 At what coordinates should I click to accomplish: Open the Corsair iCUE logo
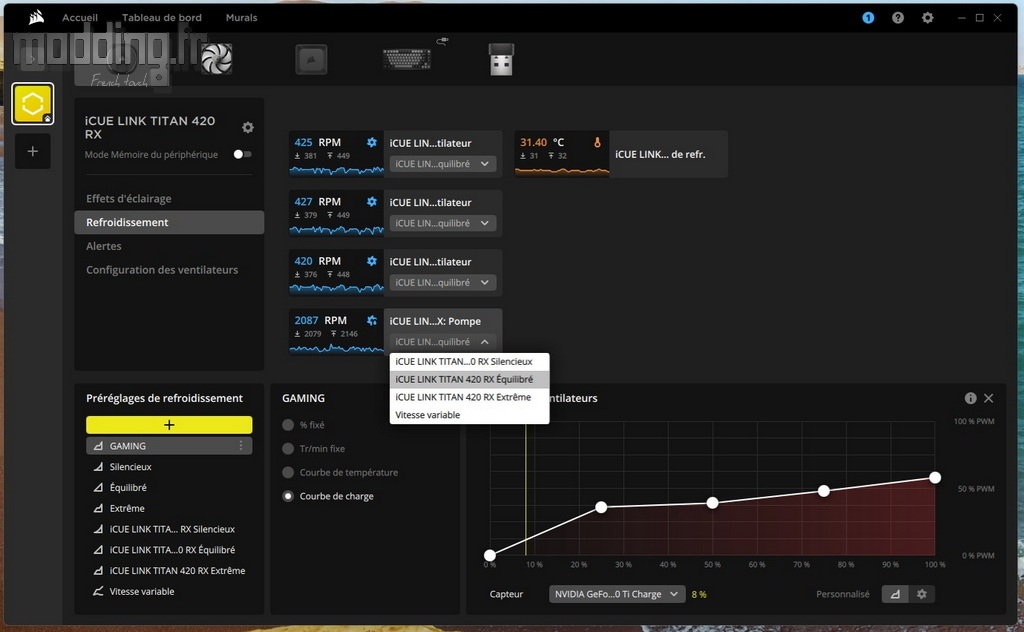point(37,17)
